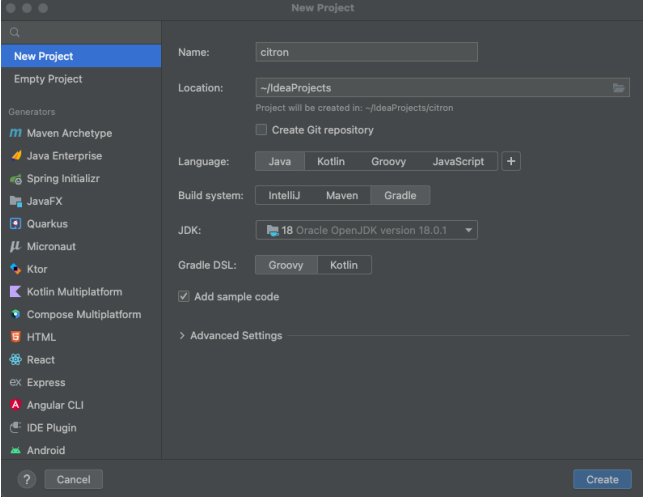Screen dimensions: 645x497
Task: Click the Java Enterprise flame icon
Action: click(x=16, y=156)
